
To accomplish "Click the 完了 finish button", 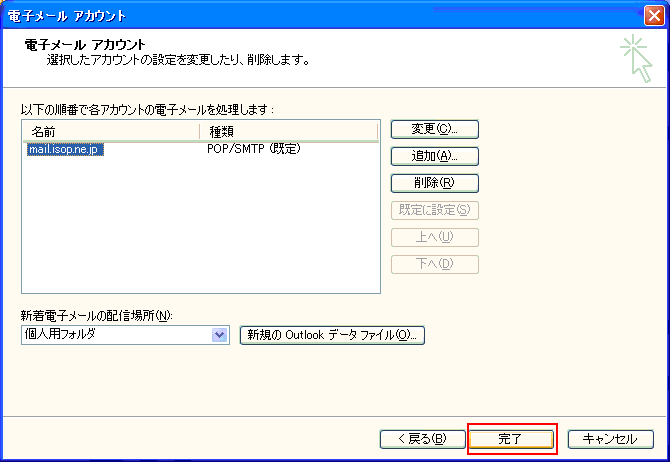I will pos(511,439).
